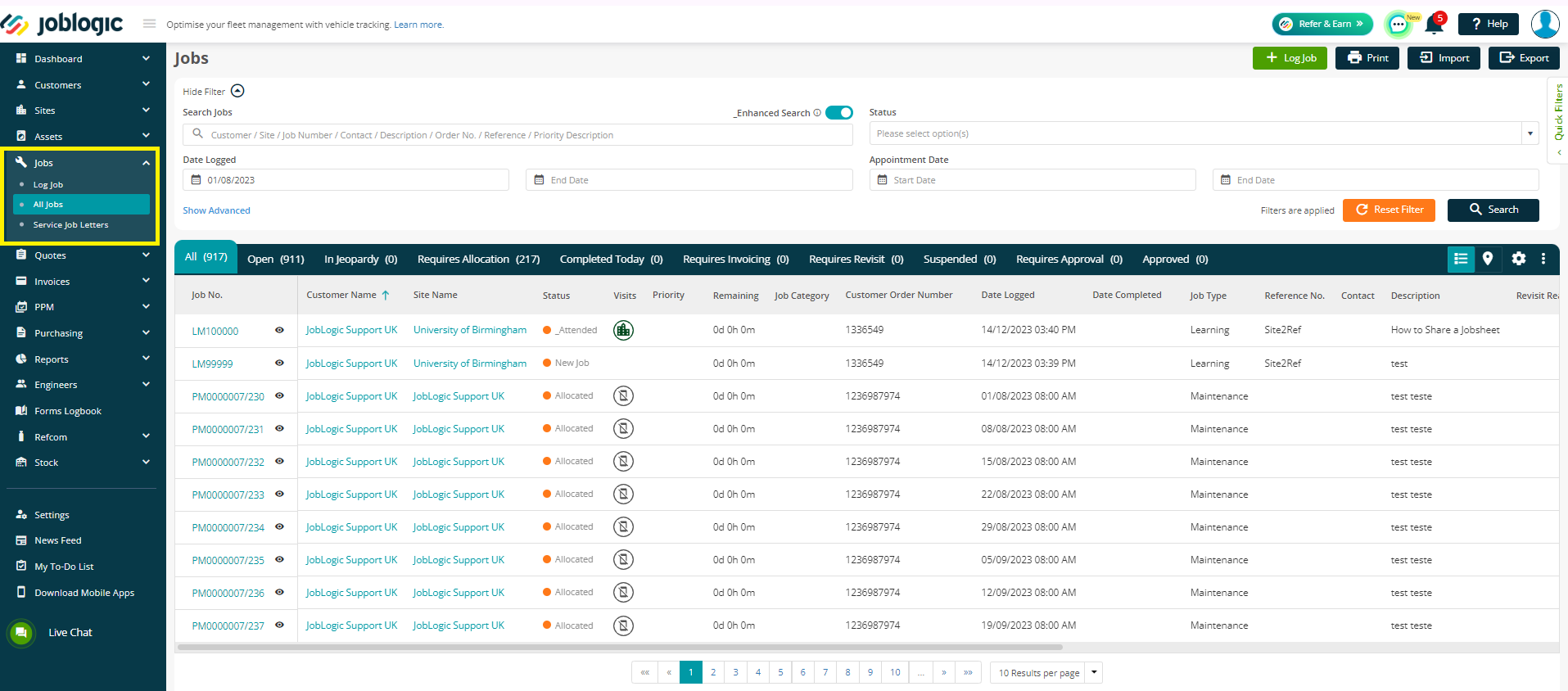Open Settings in sidebar
1568x691 pixels.
pos(52,515)
